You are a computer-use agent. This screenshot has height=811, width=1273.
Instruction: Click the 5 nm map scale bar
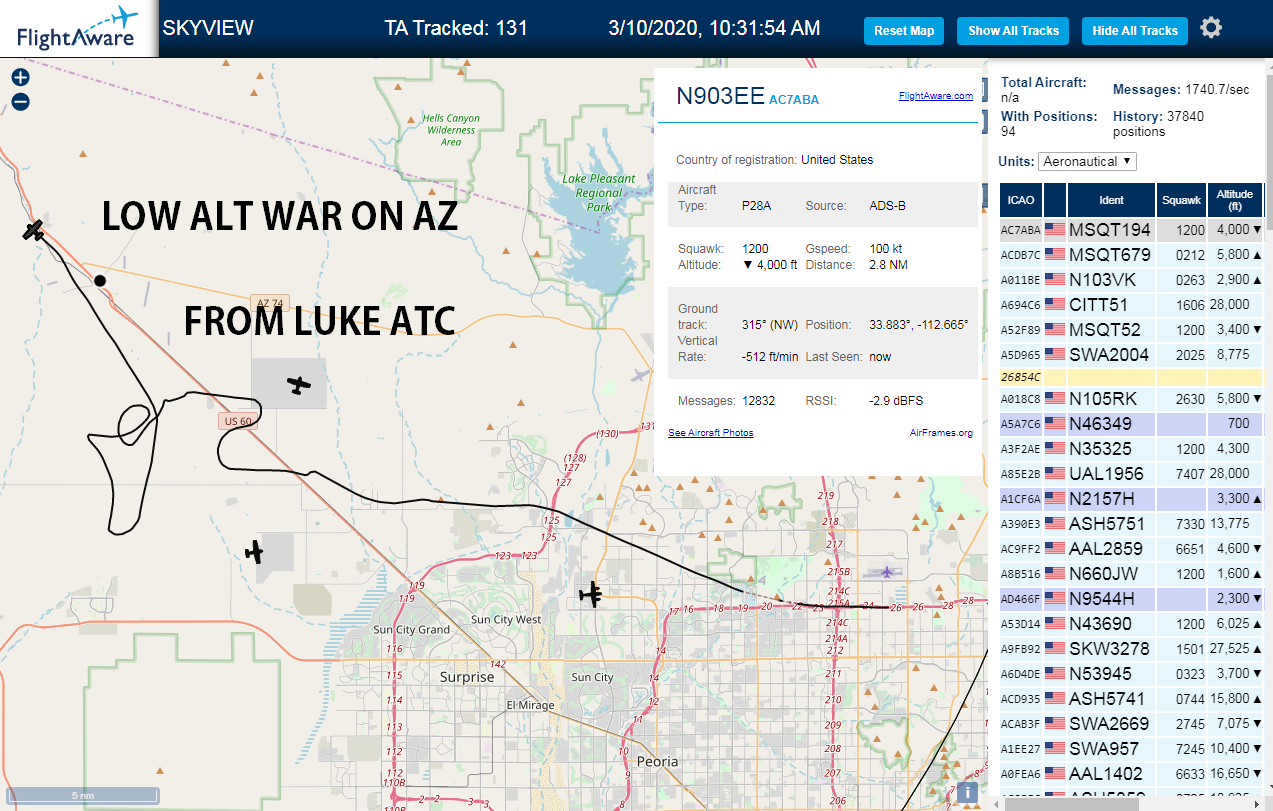click(81, 795)
